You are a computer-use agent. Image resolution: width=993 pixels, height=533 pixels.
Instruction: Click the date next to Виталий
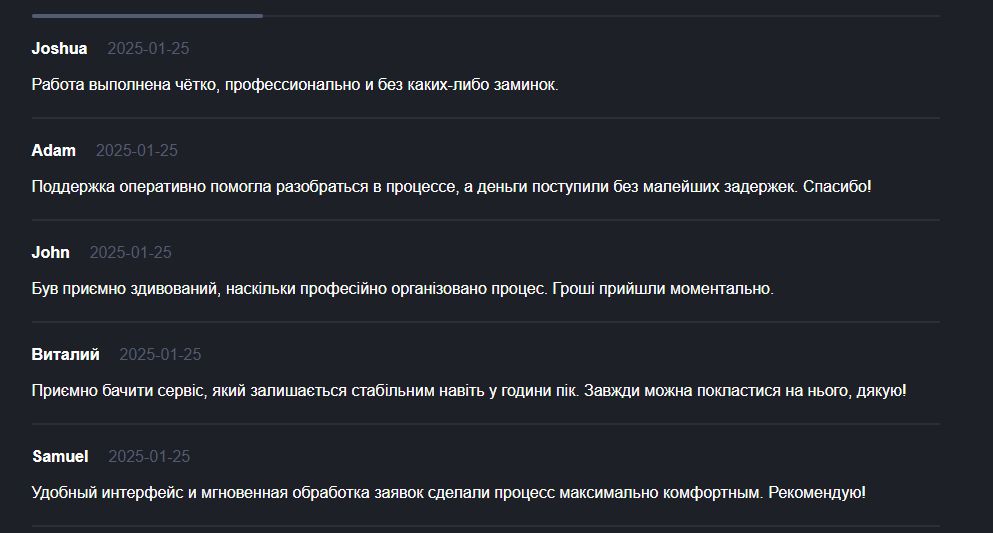pos(160,355)
